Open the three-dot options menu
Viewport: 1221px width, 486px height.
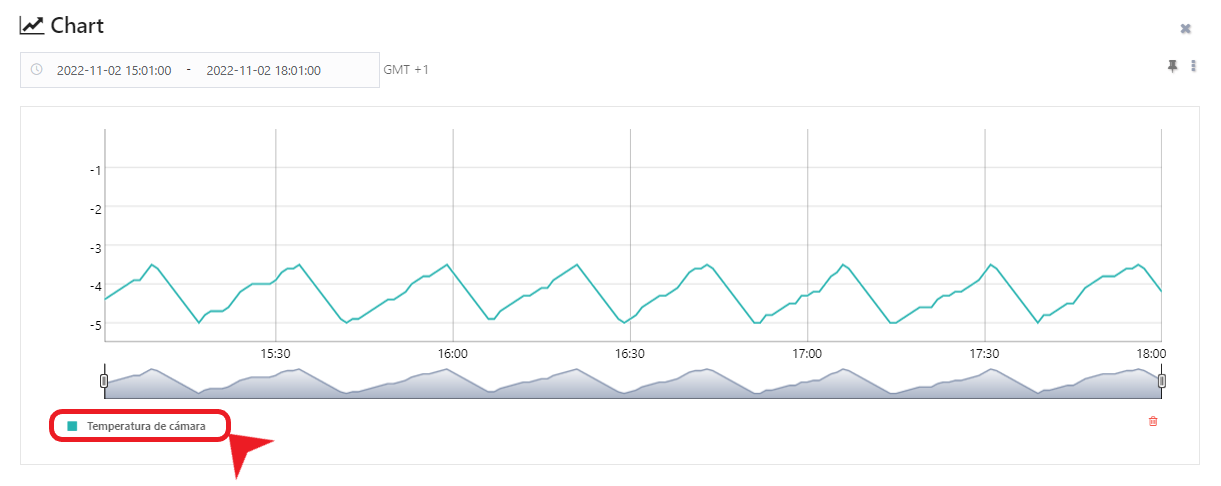coord(1193,66)
